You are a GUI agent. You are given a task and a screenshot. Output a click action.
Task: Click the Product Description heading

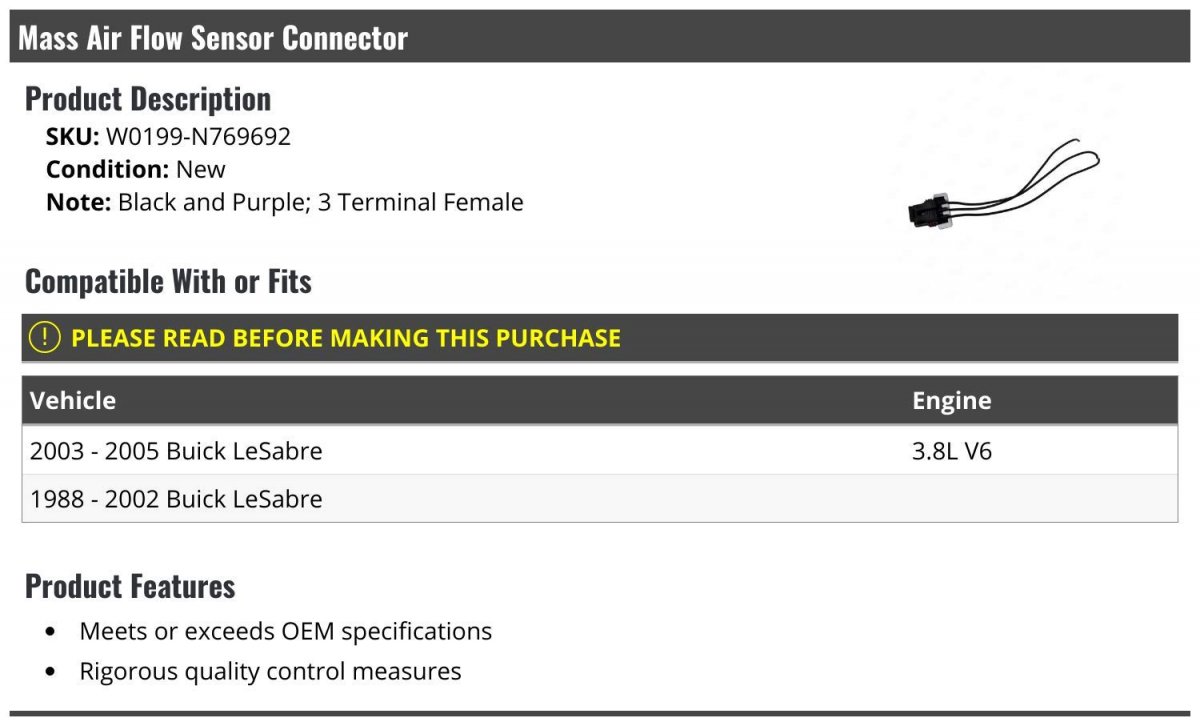148,98
